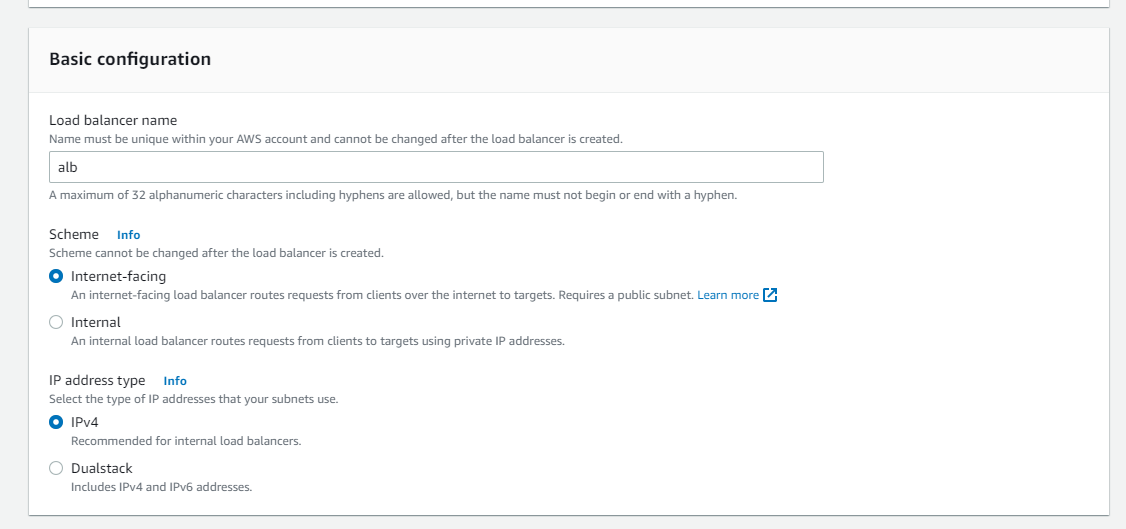
Task: Click the Internal option label text
Action: (x=96, y=322)
